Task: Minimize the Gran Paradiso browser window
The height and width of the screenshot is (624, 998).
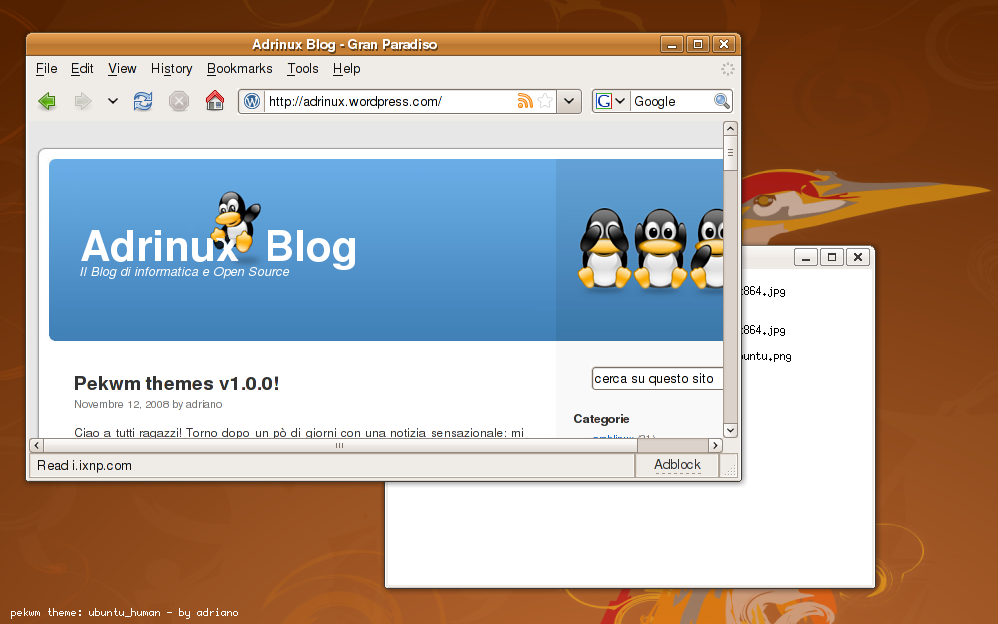Action: click(671, 44)
